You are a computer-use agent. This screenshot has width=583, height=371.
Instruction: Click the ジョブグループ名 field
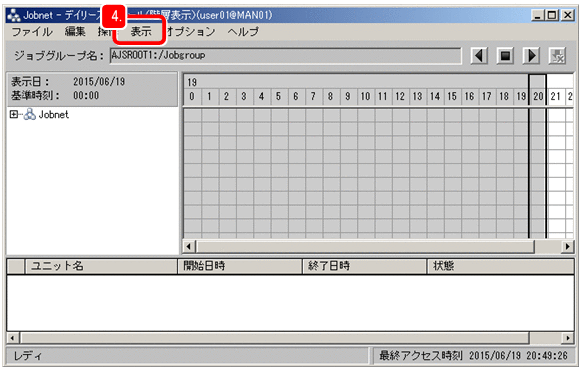285,56
